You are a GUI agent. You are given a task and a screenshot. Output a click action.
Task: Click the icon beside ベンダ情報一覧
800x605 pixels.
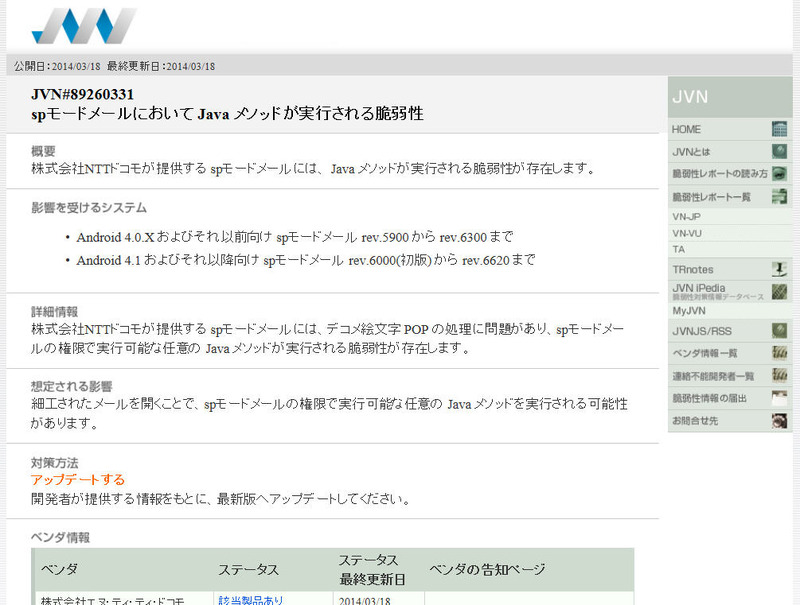click(x=779, y=353)
